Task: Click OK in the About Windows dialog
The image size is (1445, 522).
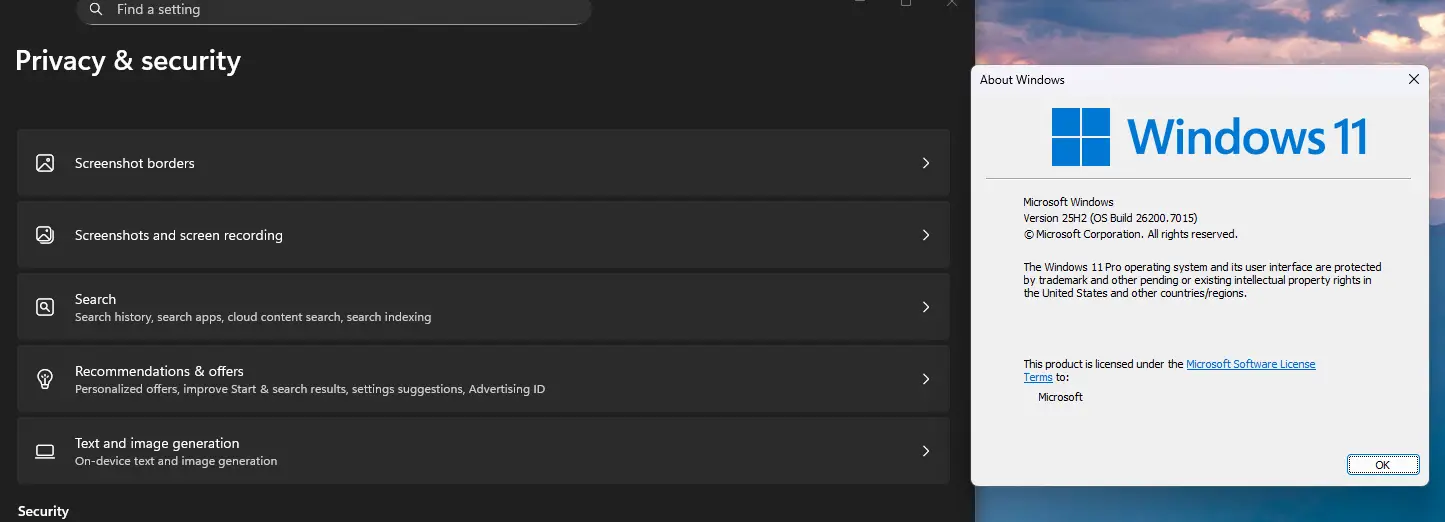Action: (x=1382, y=465)
